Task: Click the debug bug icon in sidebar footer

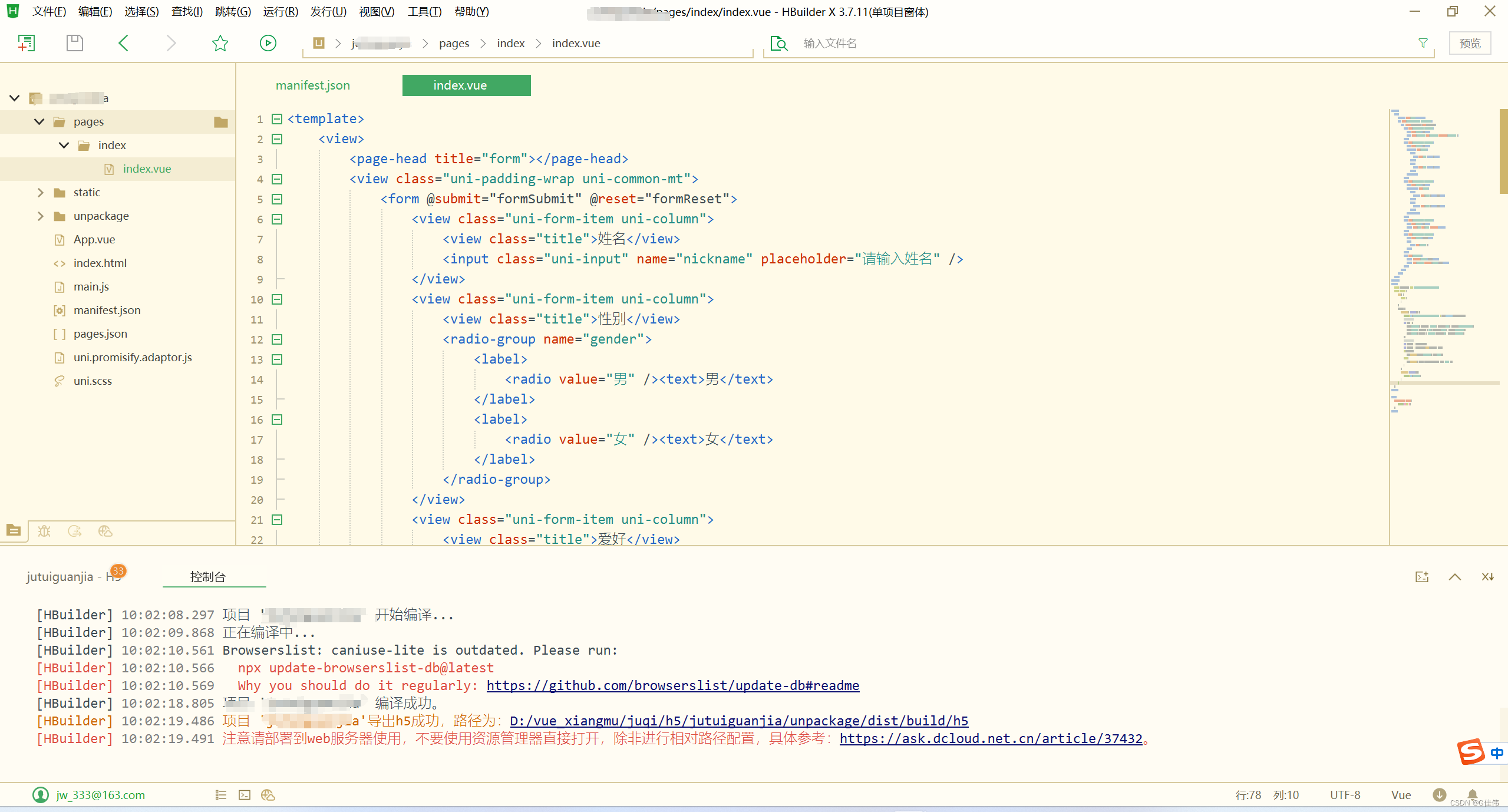Action: coord(44,531)
